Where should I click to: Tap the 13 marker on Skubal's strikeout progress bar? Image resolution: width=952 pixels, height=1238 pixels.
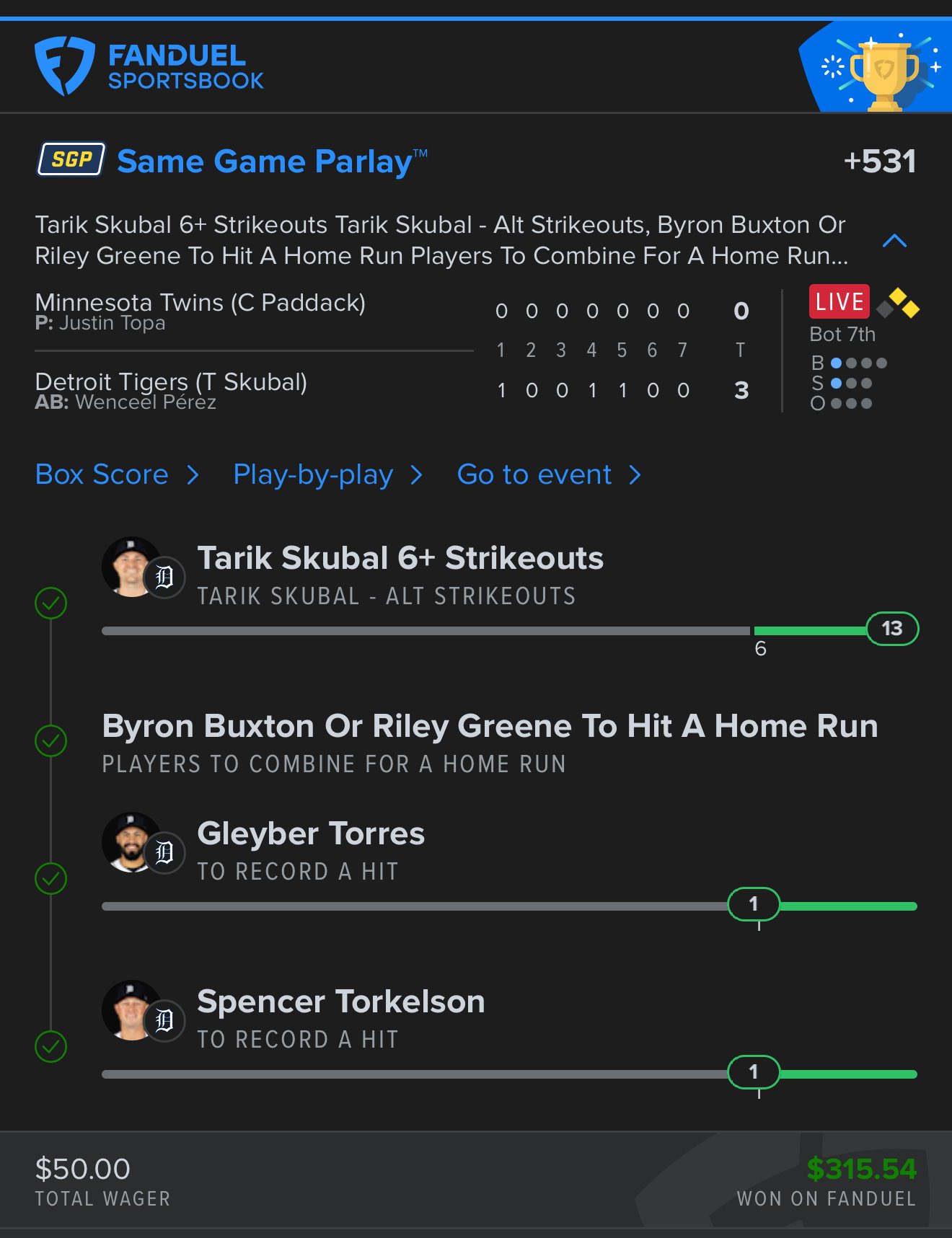click(x=892, y=629)
